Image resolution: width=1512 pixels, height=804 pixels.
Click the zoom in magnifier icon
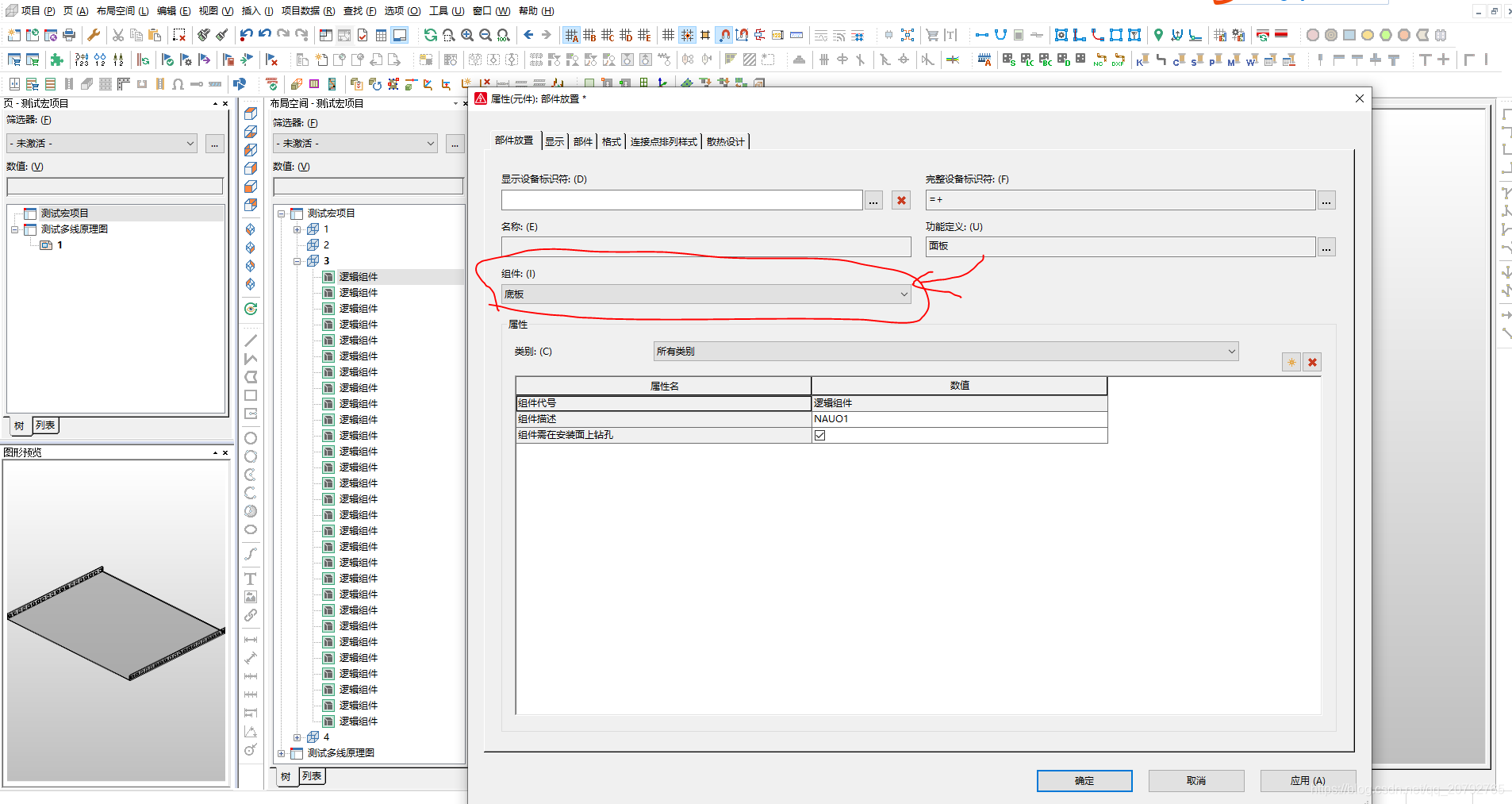tap(467, 35)
